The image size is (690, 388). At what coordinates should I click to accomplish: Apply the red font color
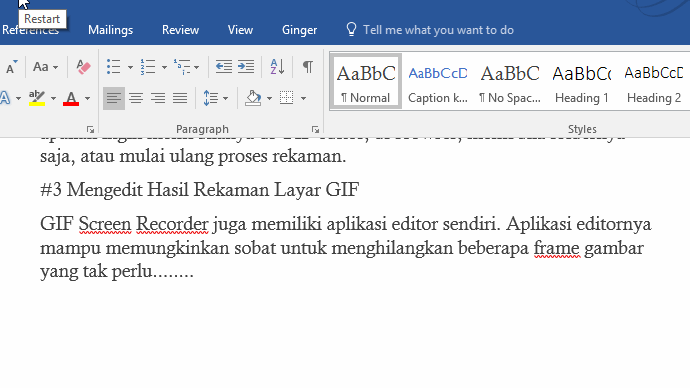pos(71,98)
